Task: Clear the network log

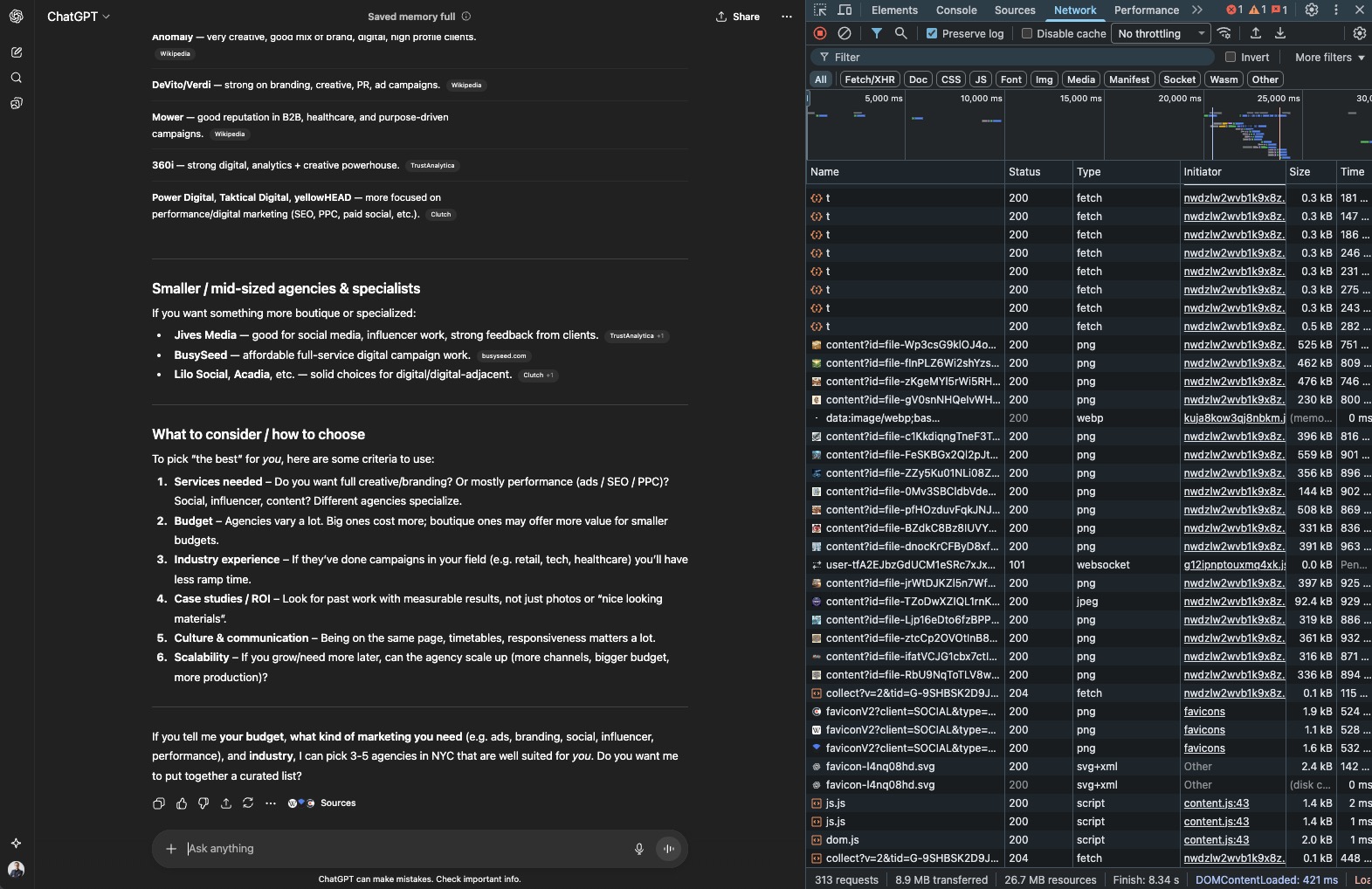Action: pos(845,33)
